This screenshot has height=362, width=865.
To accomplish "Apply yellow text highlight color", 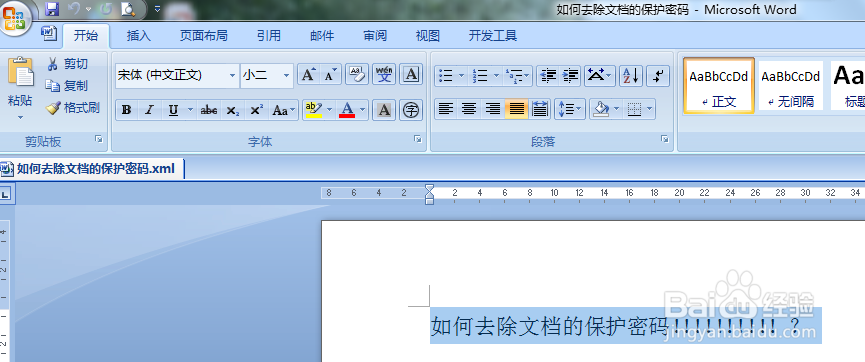I will pyautogui.click(x=313, y=110).
